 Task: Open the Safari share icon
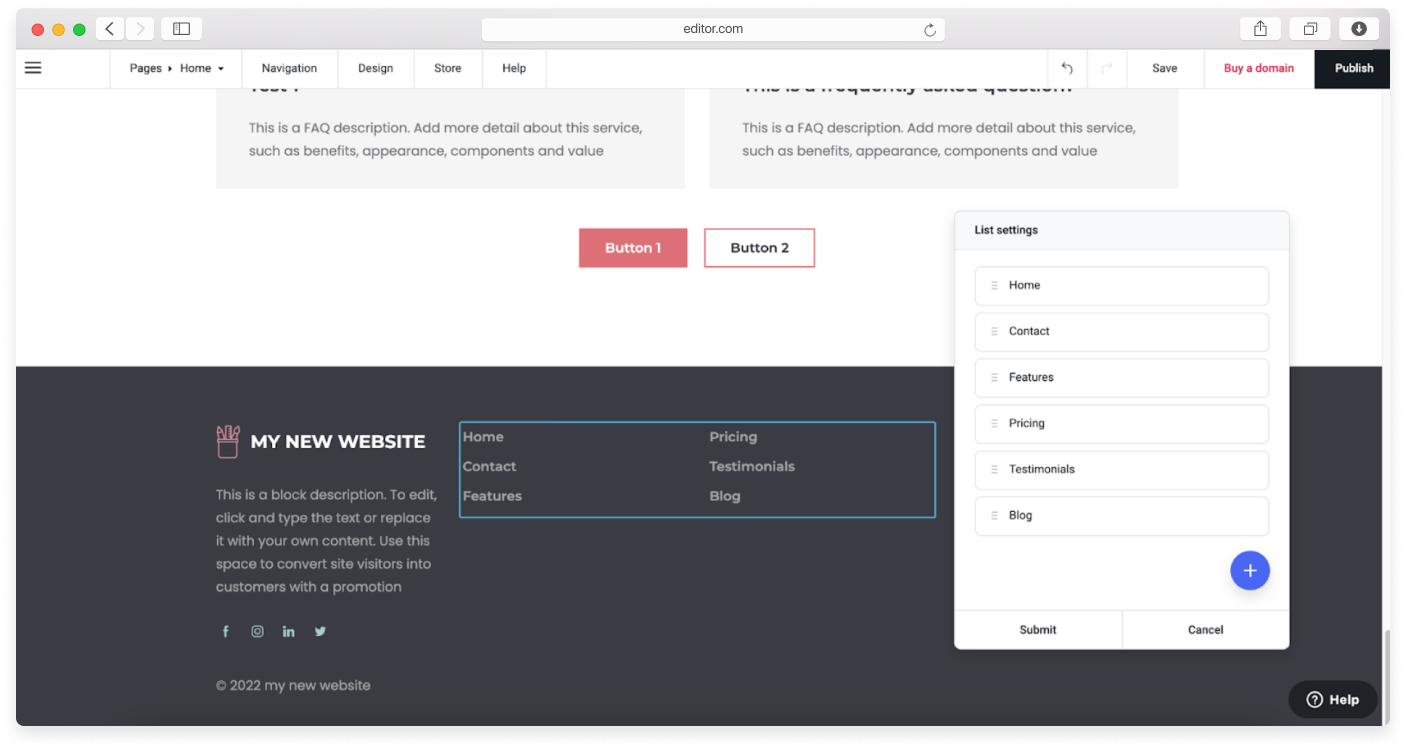pos(1261,29)
